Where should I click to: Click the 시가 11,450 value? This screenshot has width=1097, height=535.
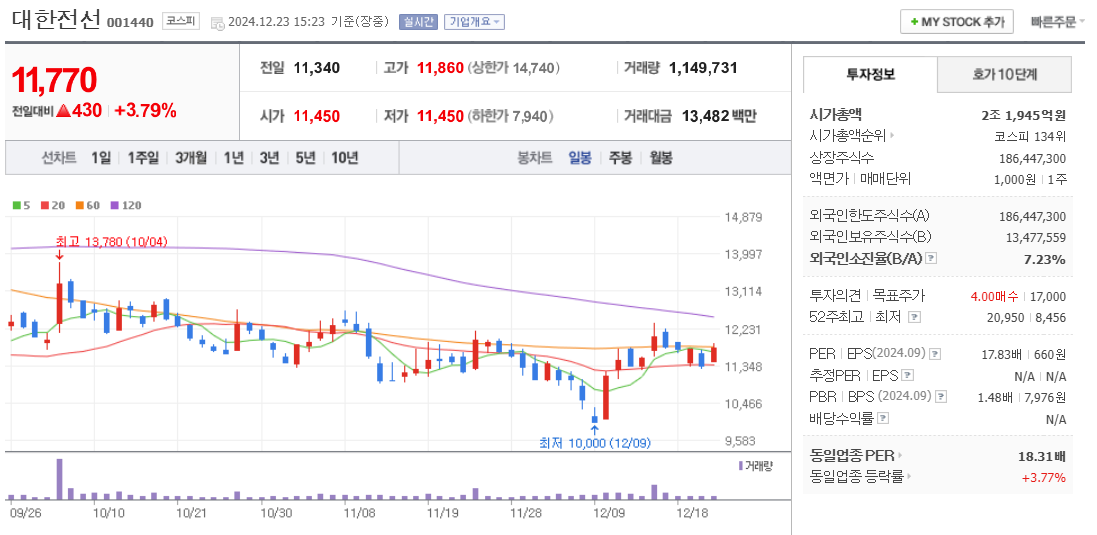click(316, 117)
